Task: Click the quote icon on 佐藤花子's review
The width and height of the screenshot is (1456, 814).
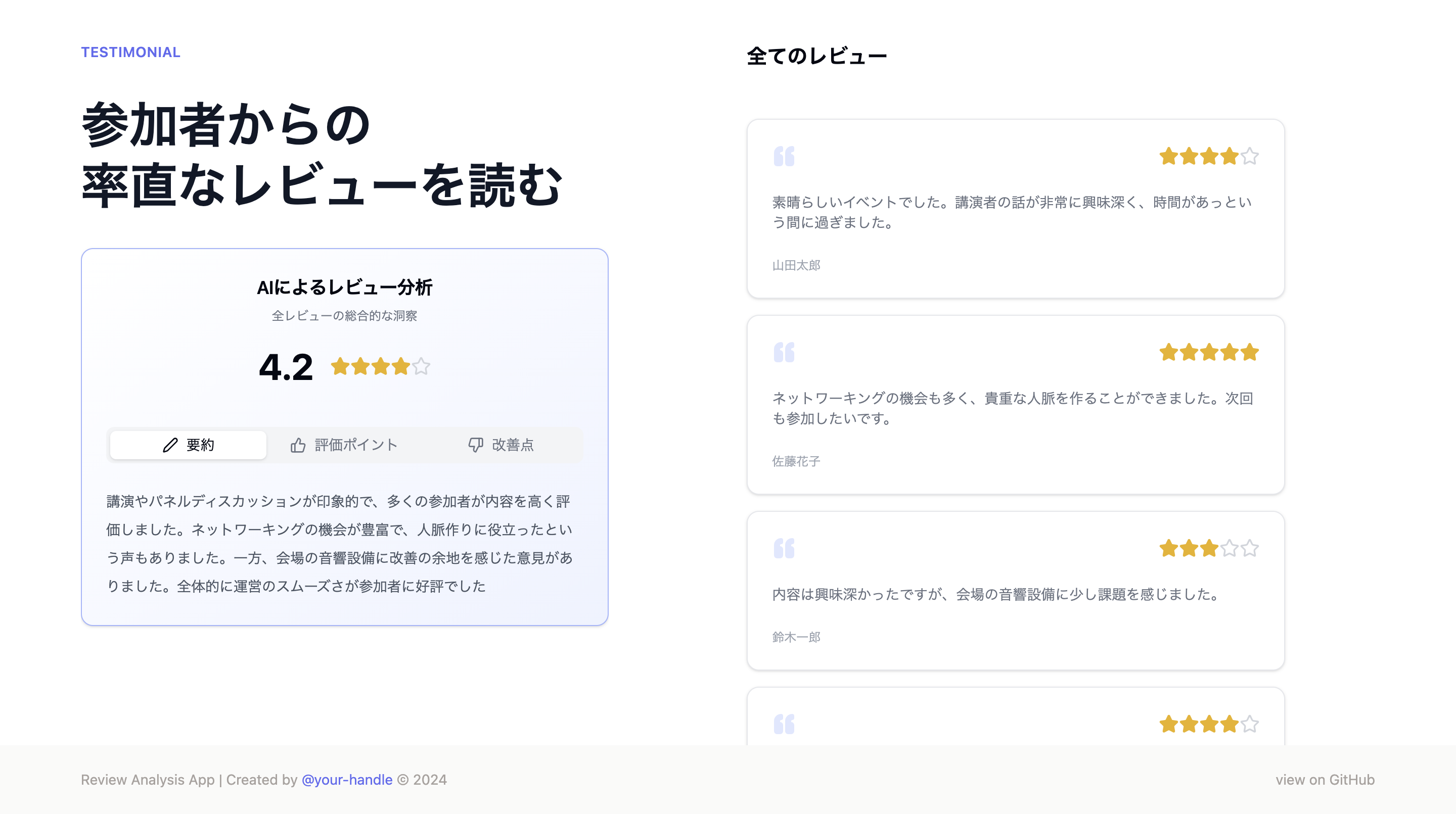Action: click(785, 353)
